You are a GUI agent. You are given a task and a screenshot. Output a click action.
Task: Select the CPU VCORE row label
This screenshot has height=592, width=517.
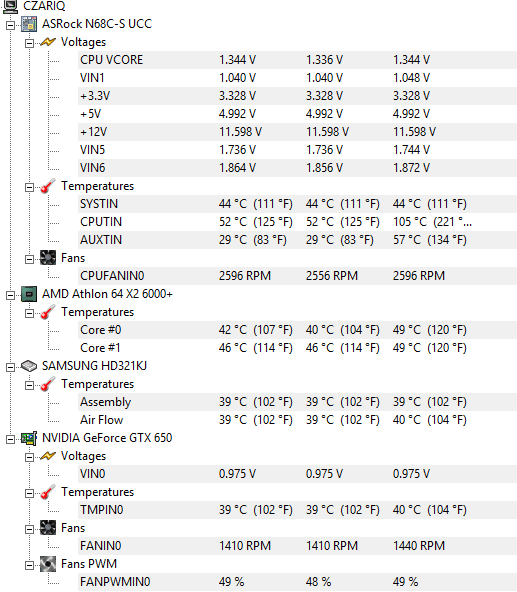(111, 60)
